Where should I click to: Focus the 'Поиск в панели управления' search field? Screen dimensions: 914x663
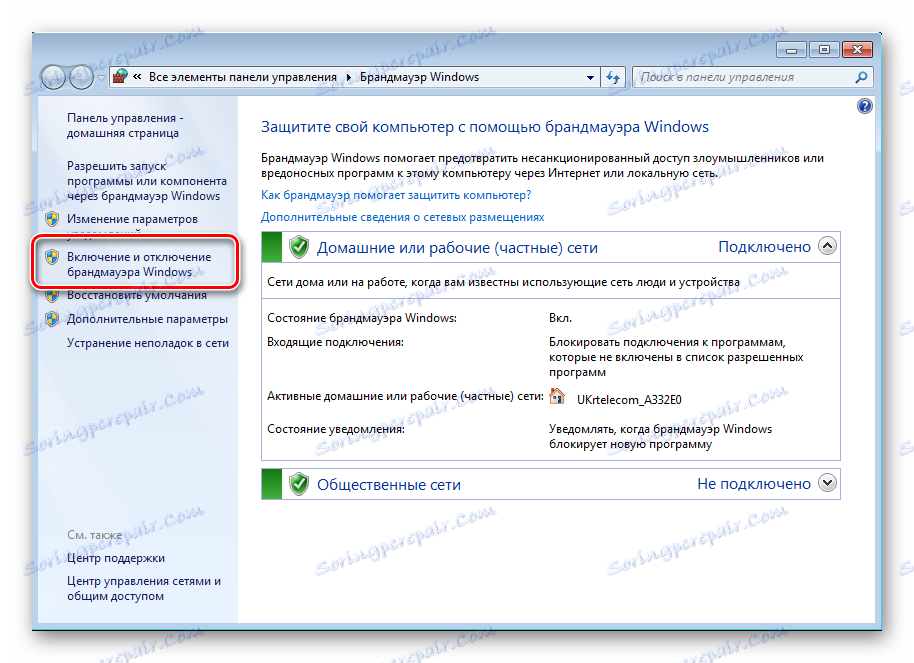(x=753, y=77)
